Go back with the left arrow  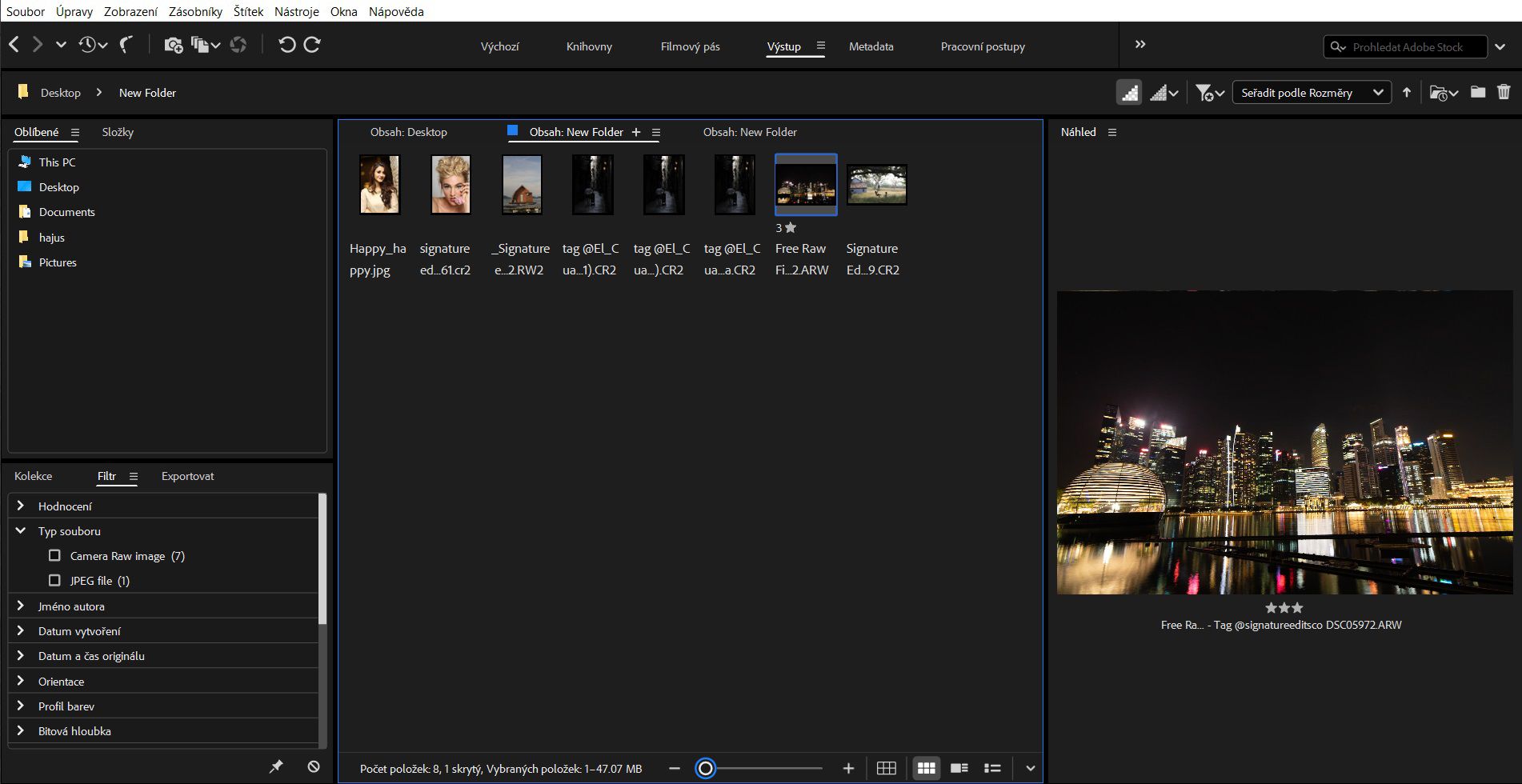coord(14,45)
